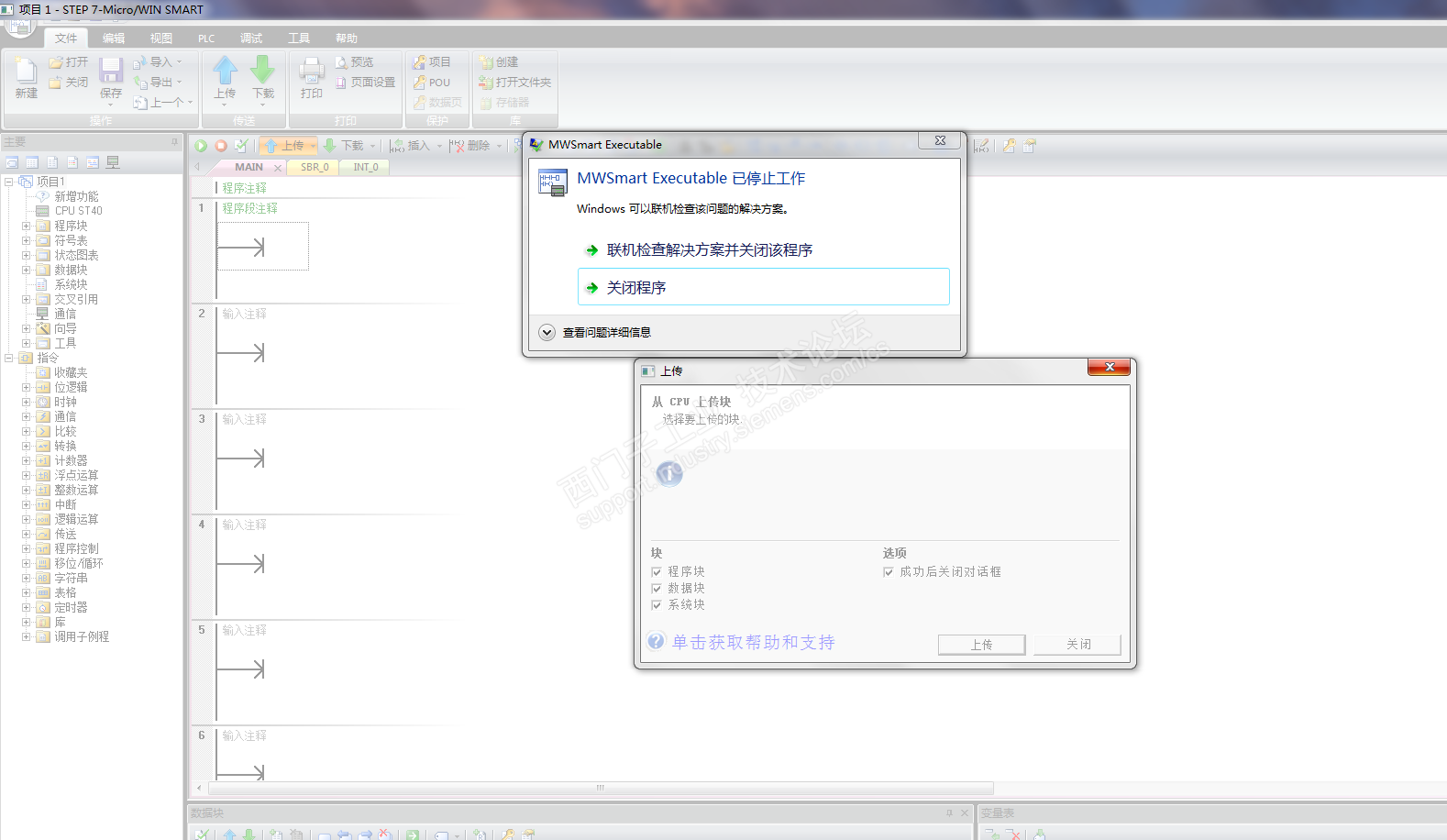Open dropdown arrow next to toolbar 下载
Image resolution: width=1447 pixels, height=840 pixels.
click(372, 146)
